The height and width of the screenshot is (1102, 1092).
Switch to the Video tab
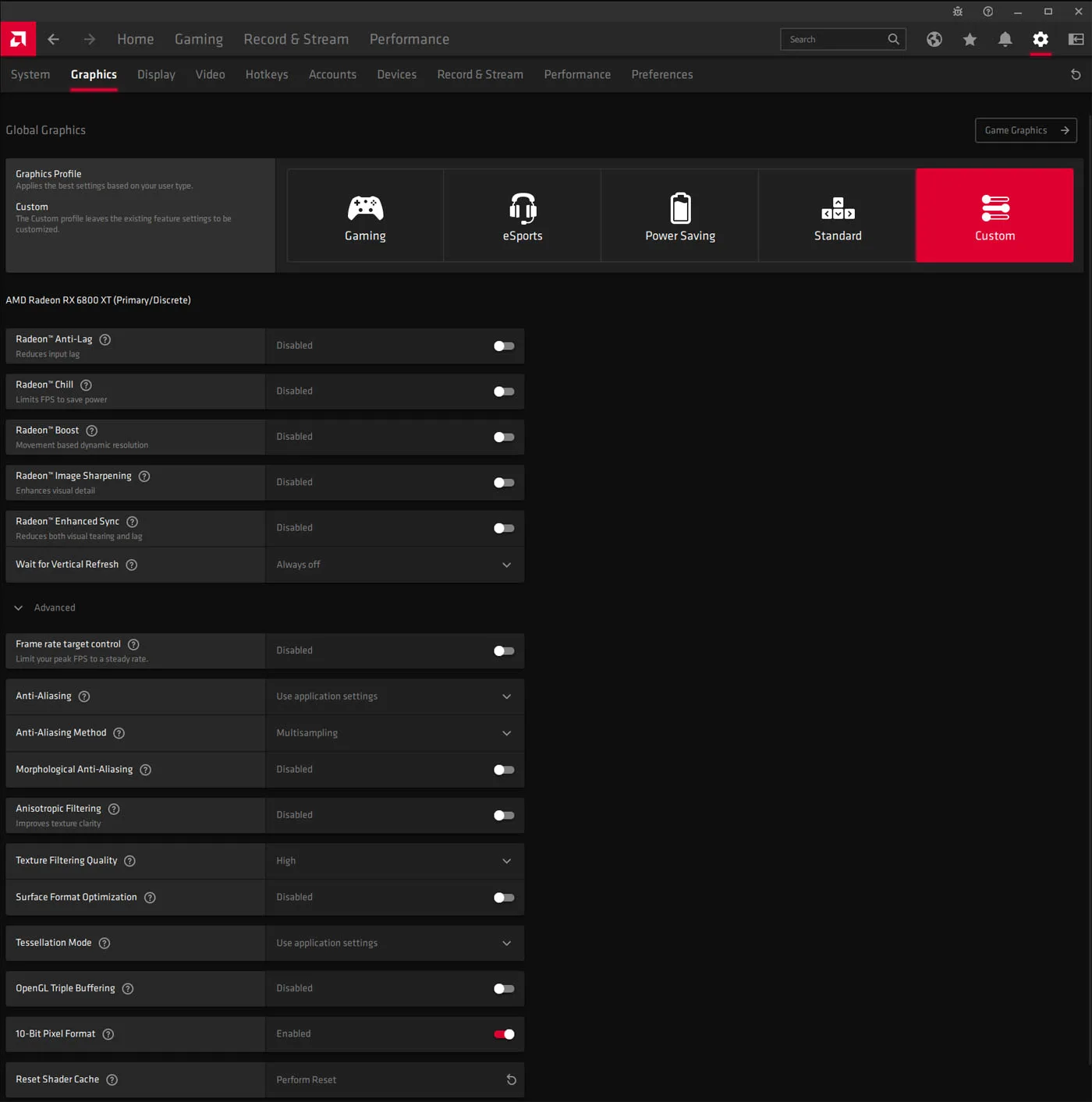coord(210,74)
